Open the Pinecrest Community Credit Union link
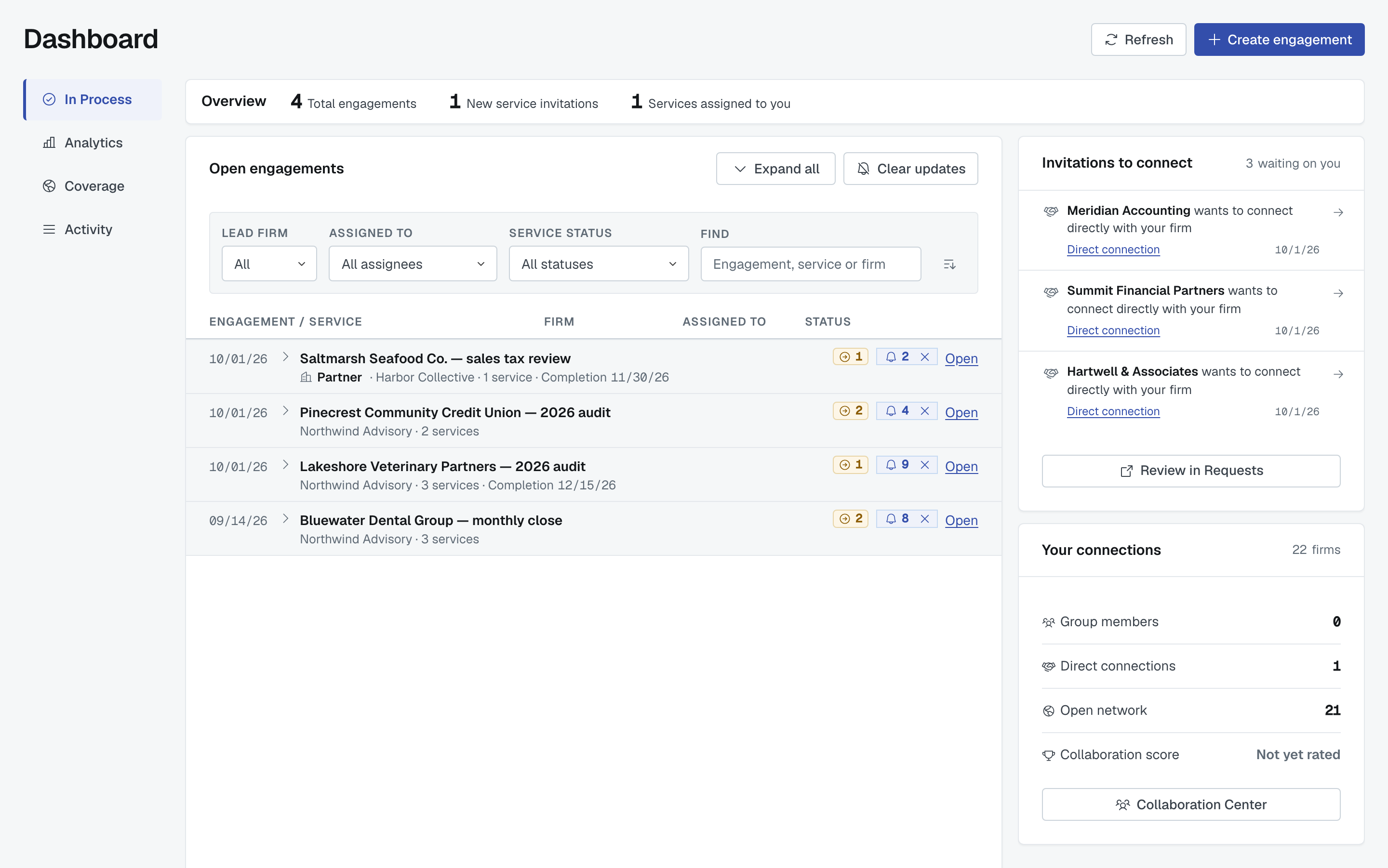The image size is (1388, 868). tap(961, 412)
